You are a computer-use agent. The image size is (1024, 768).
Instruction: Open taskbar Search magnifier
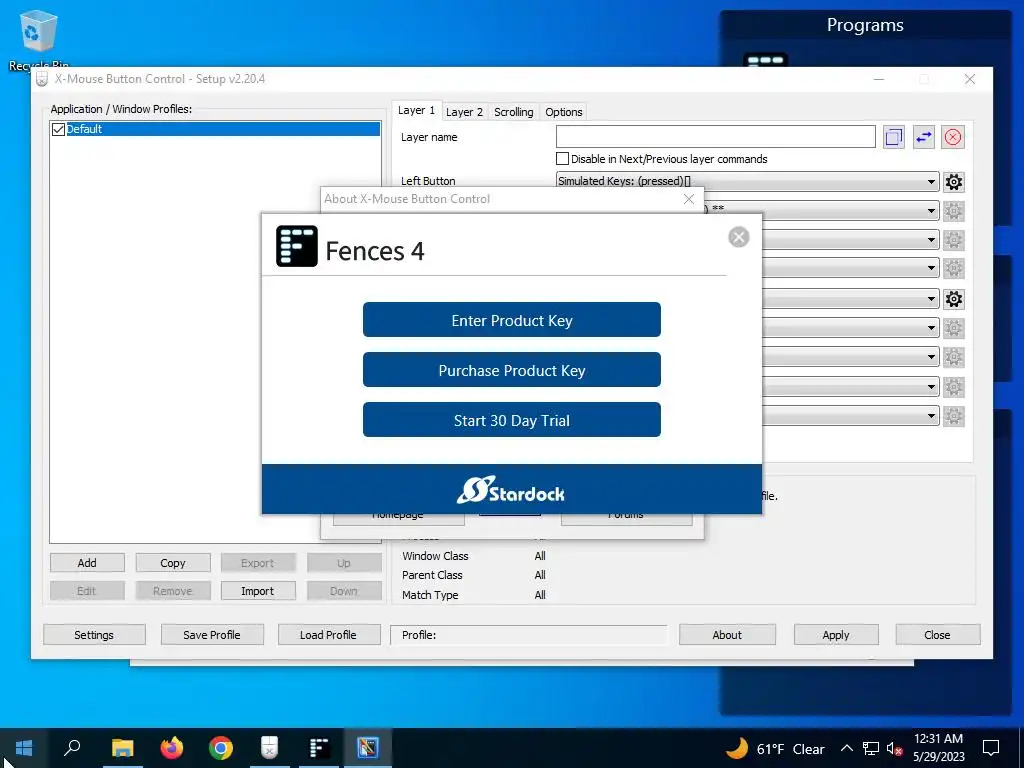click(x=72, y=748)
